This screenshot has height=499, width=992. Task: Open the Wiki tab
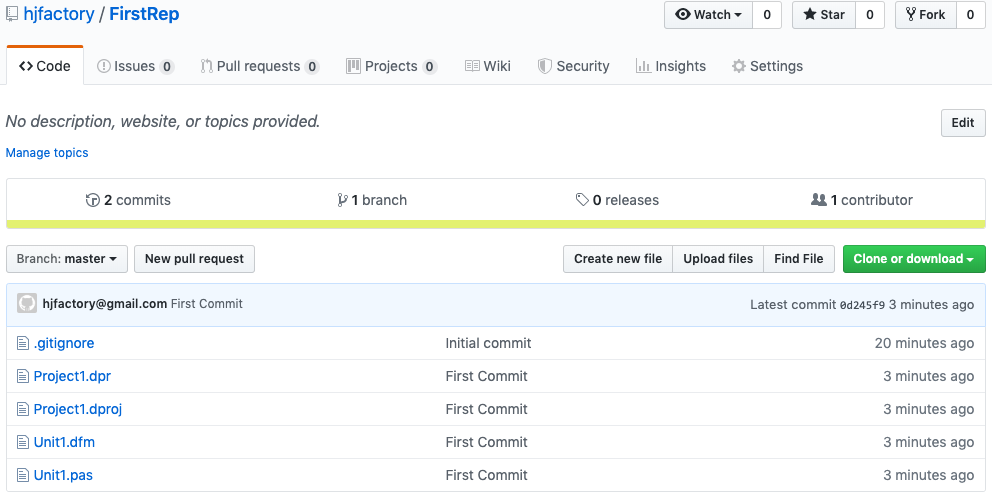pyautogui.click(x=487, y=66)
